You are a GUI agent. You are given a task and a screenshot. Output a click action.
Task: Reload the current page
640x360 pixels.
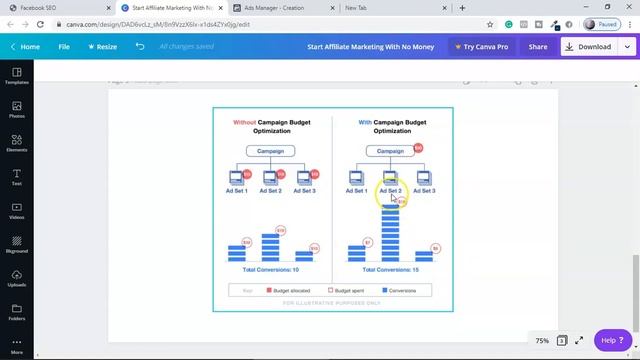(x=40, y=24)
